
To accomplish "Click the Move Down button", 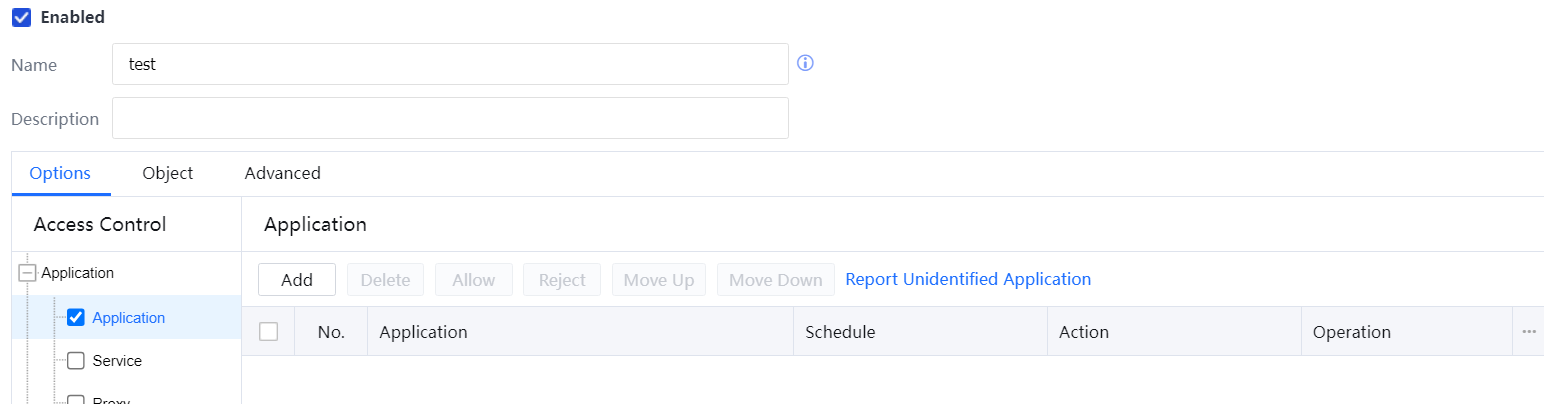I will coord(775,280).
